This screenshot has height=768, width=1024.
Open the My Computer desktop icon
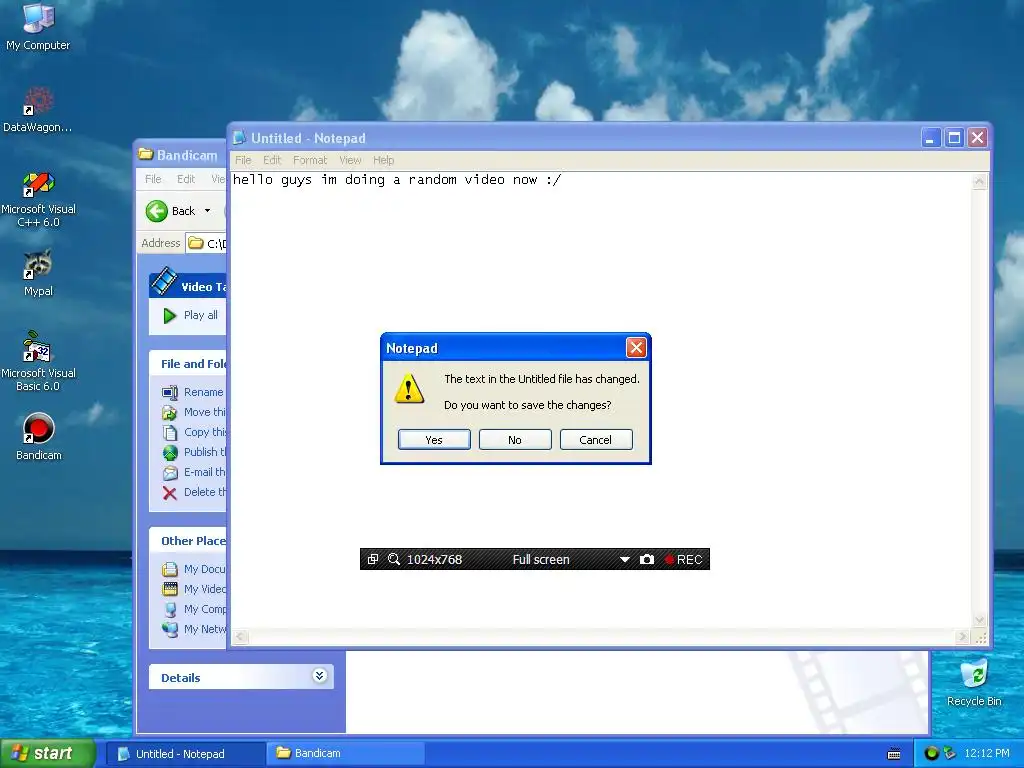click(38, 27)
